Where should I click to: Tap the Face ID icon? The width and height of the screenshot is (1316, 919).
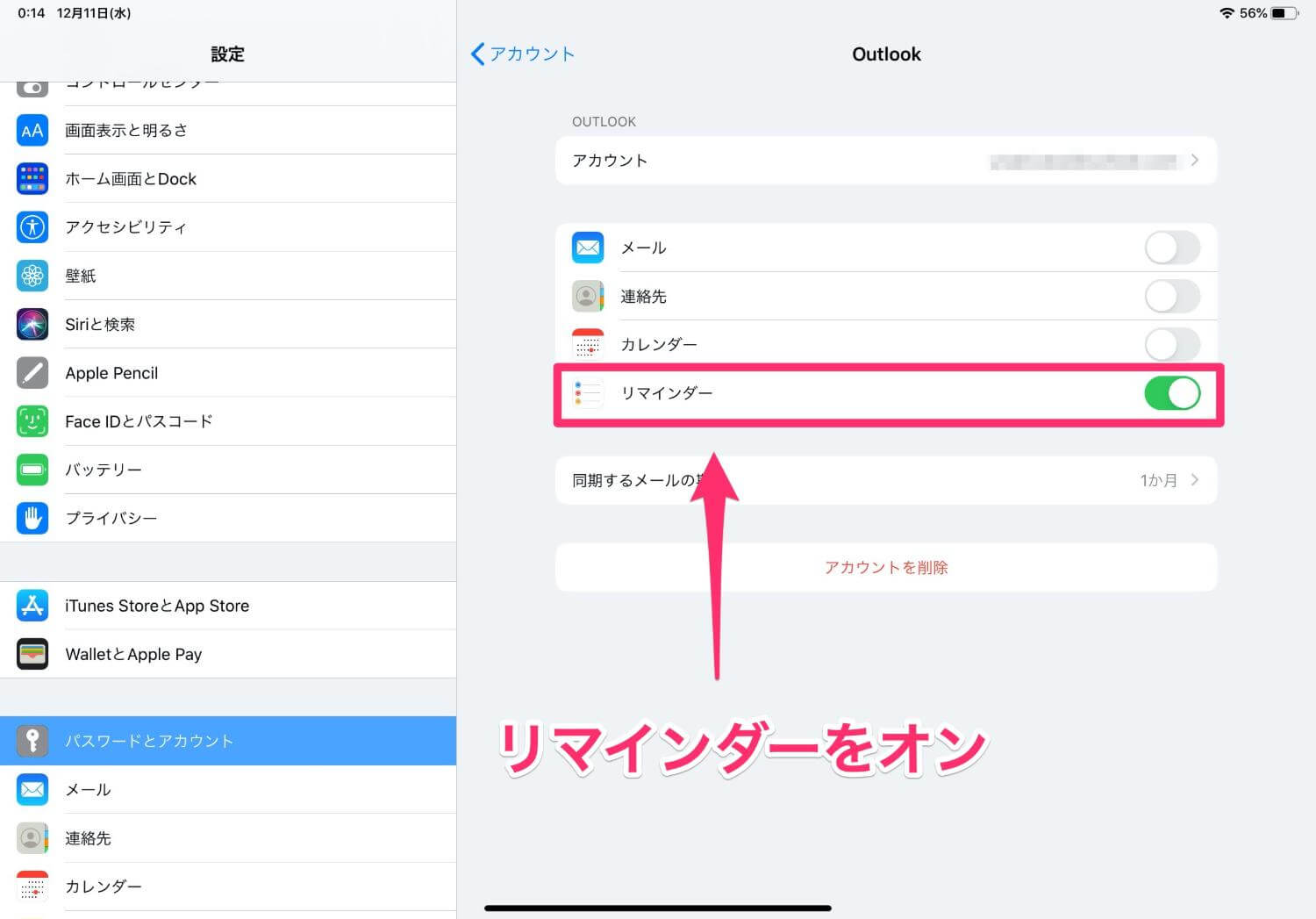tap(32, 421)
